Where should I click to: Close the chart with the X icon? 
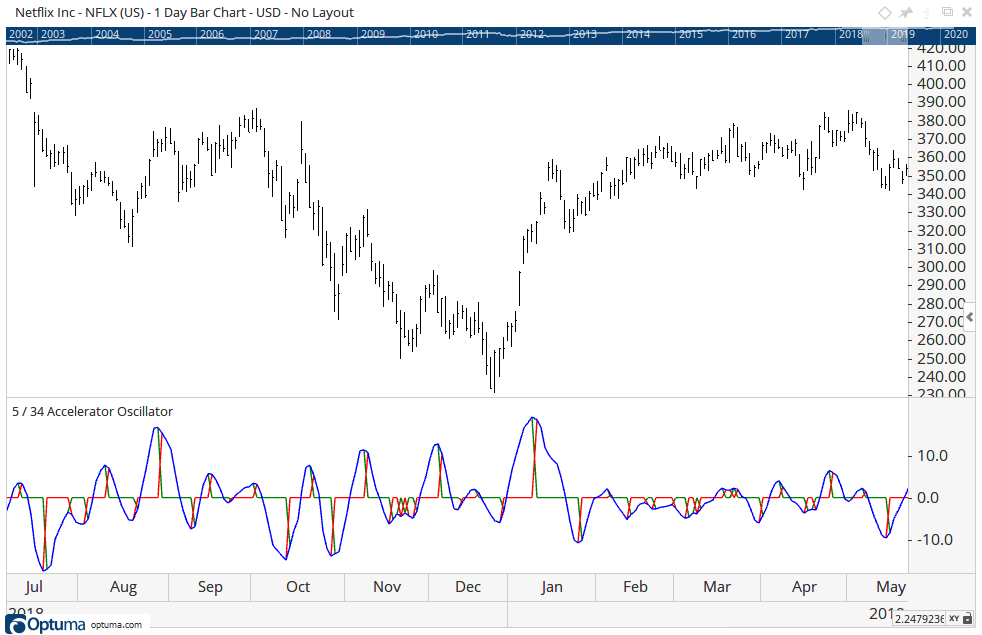(x=967, y=13)
